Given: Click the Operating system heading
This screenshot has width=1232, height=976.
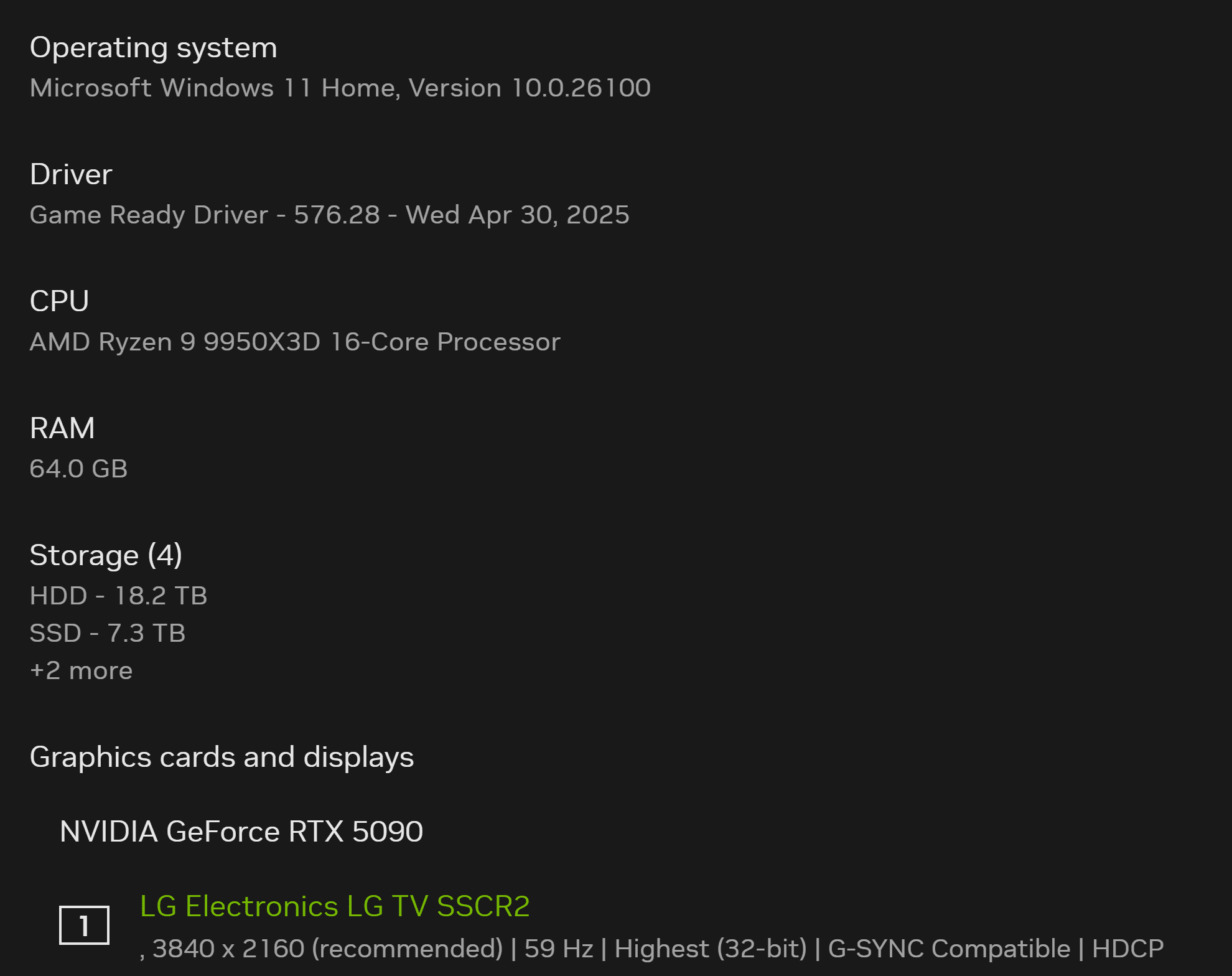Looking at the screenshot, I should (x=153, y=47).
